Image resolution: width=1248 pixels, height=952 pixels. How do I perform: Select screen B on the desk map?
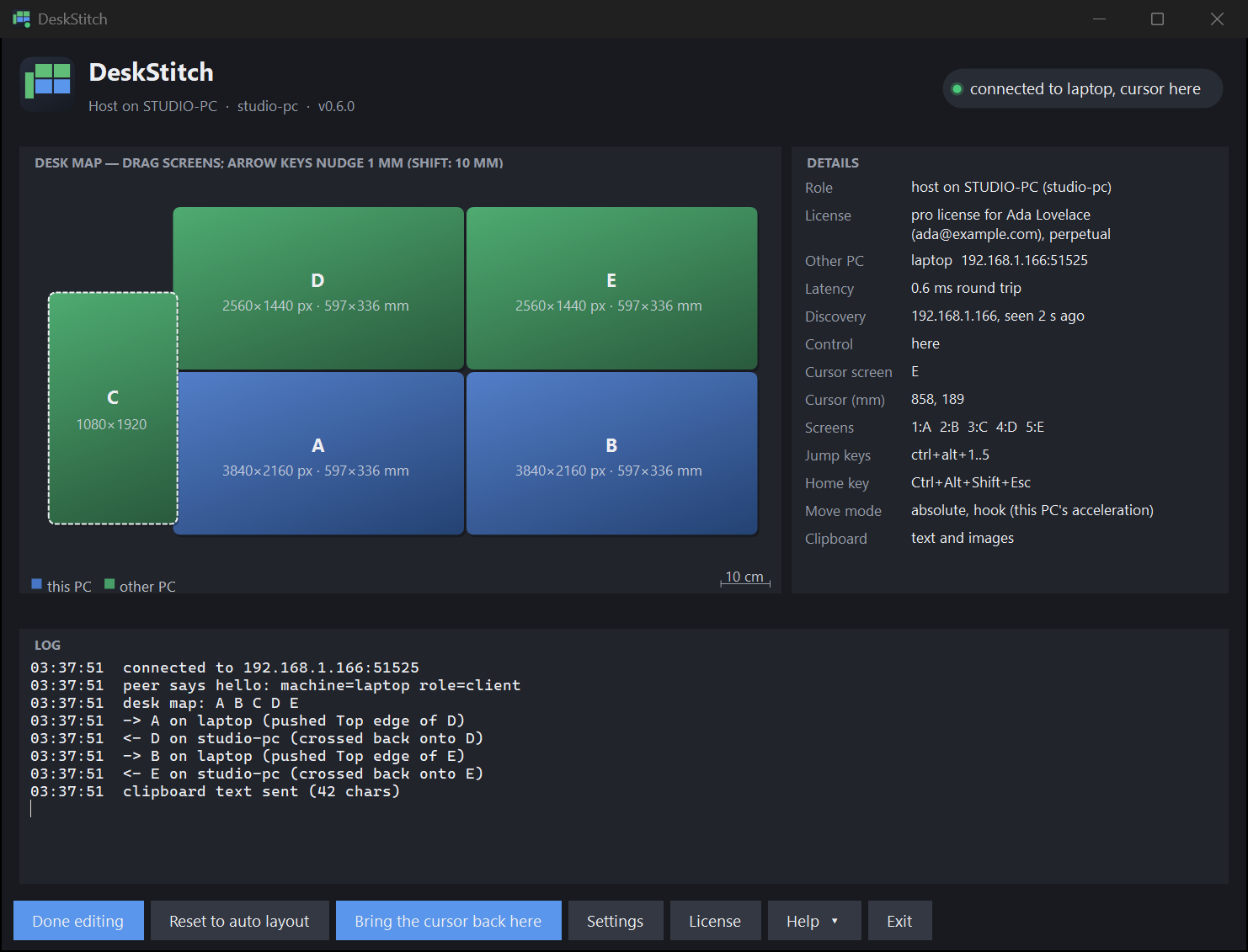(x=611, y=453)
